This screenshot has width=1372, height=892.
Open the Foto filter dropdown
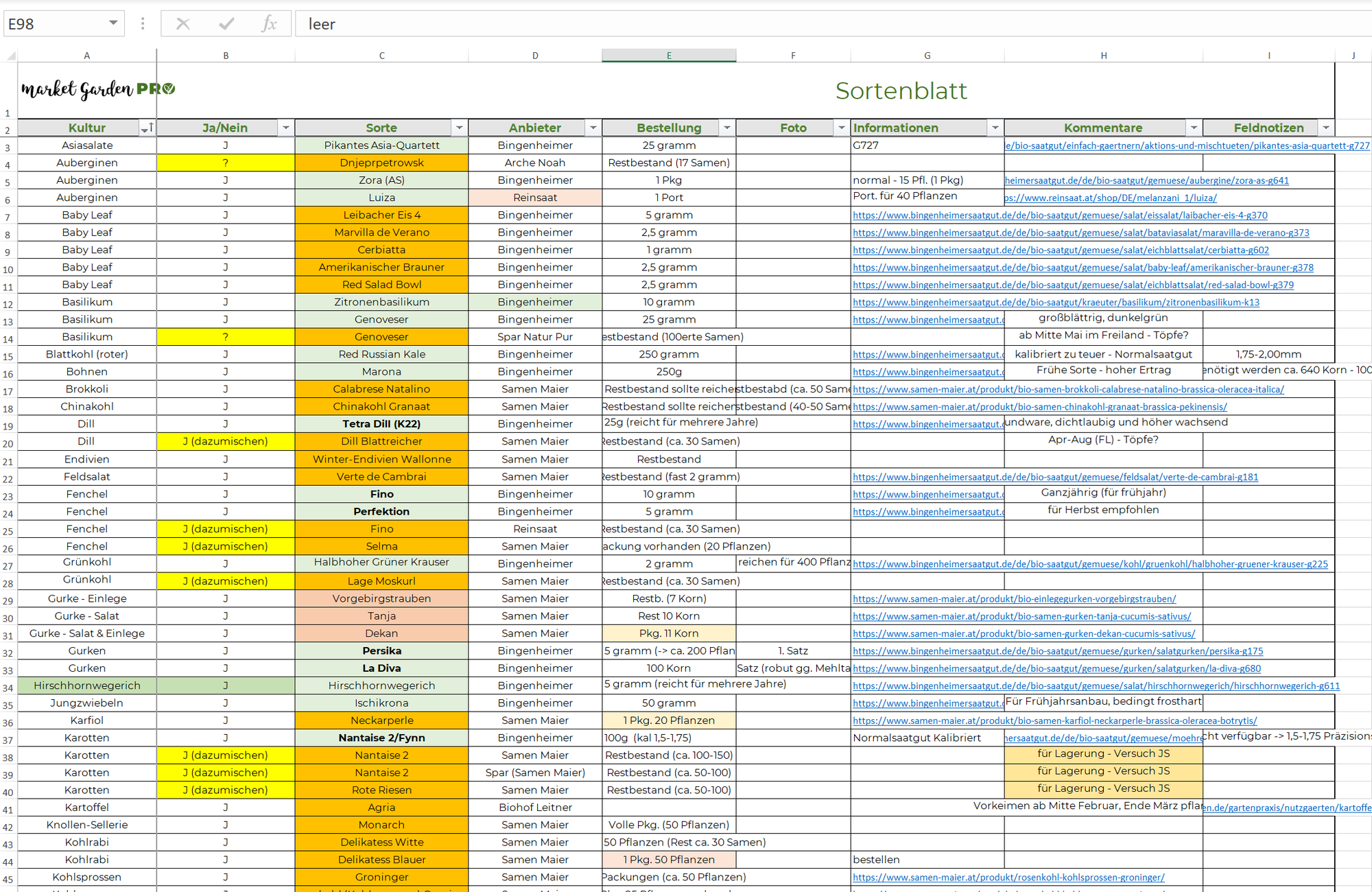[x=841, y=128]
